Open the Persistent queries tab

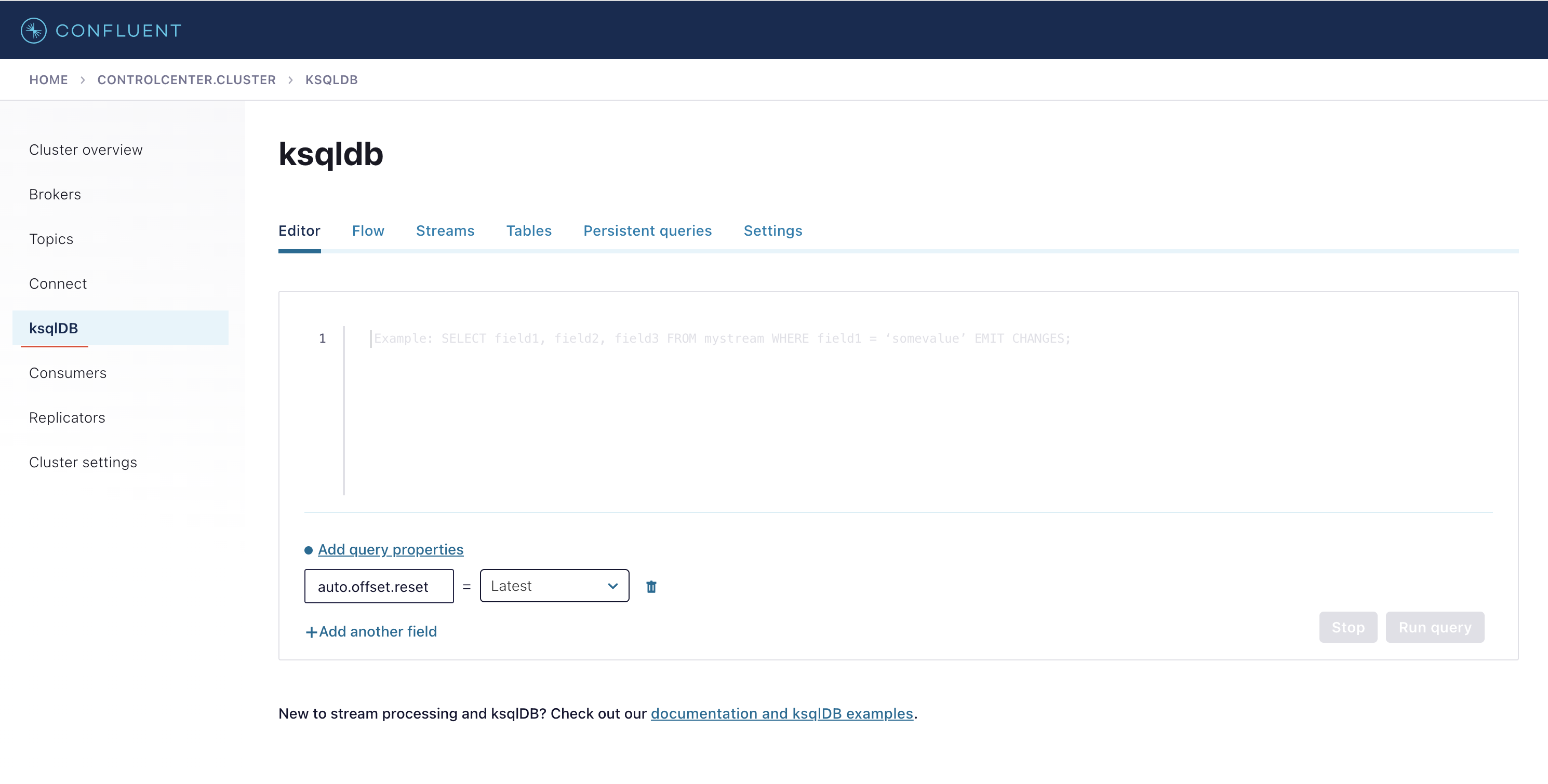[647, 231]
